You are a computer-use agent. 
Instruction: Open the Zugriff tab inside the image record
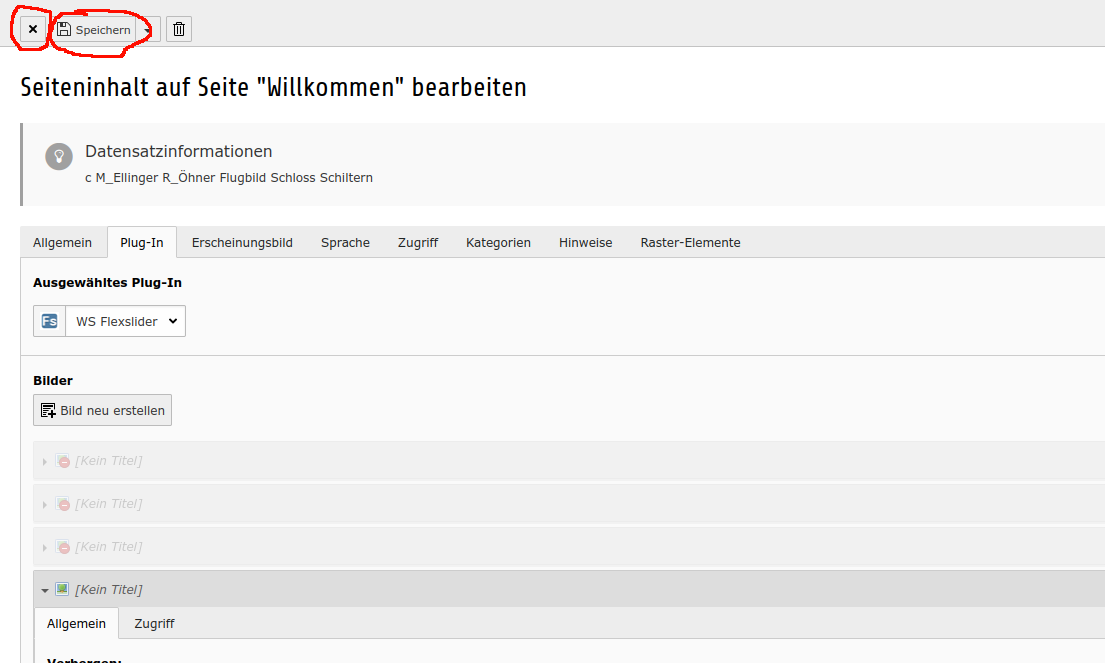pos(154,623)
